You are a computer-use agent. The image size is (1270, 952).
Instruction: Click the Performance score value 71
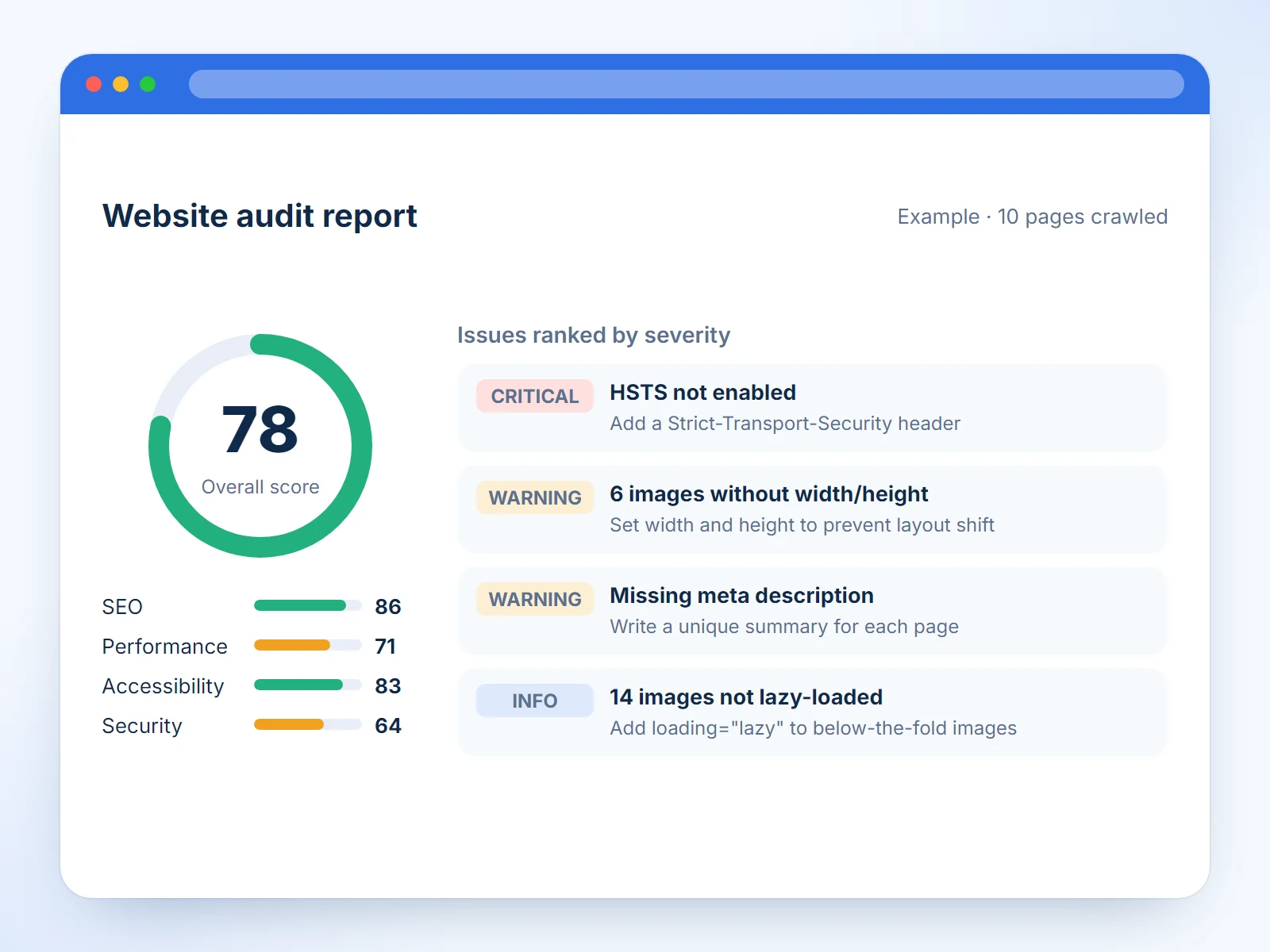(385, 647)
